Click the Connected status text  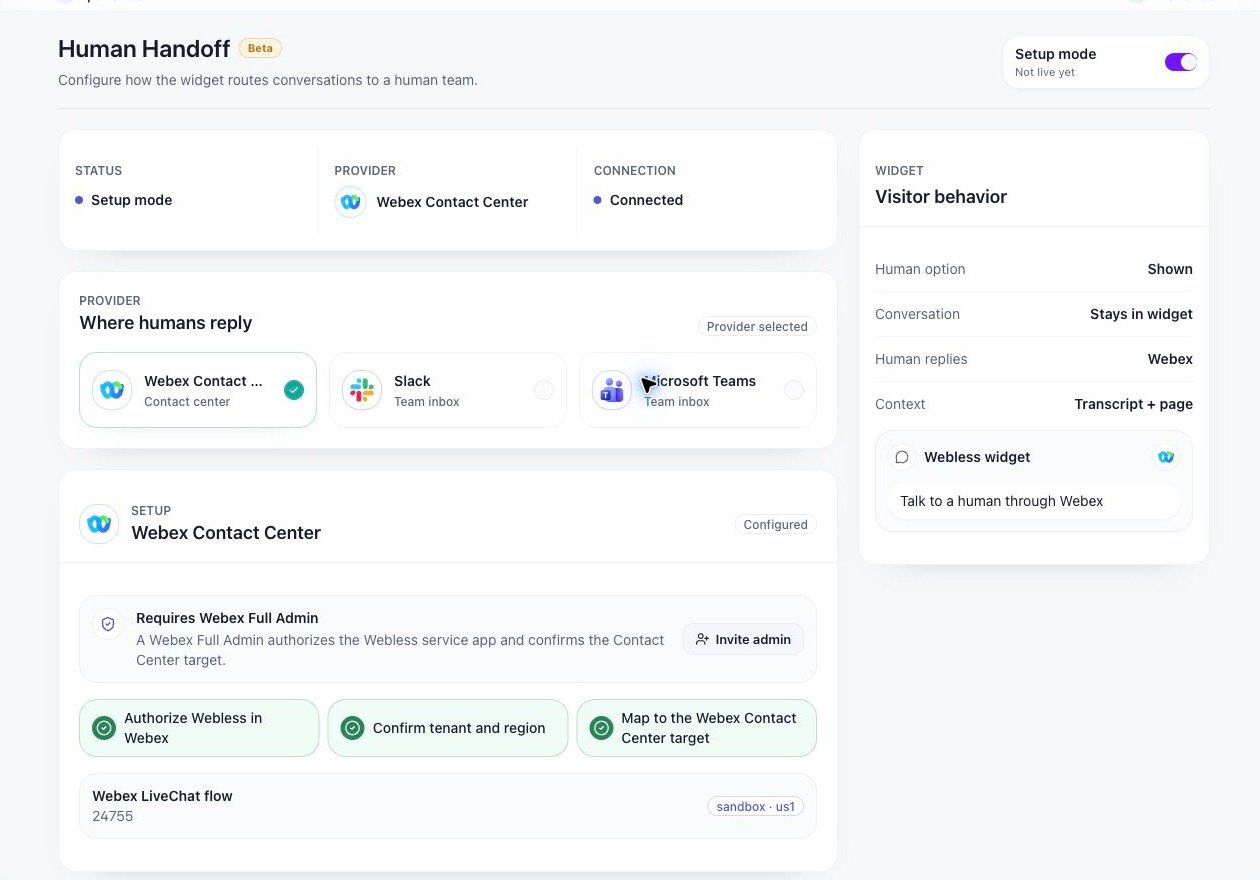point(646,200)
